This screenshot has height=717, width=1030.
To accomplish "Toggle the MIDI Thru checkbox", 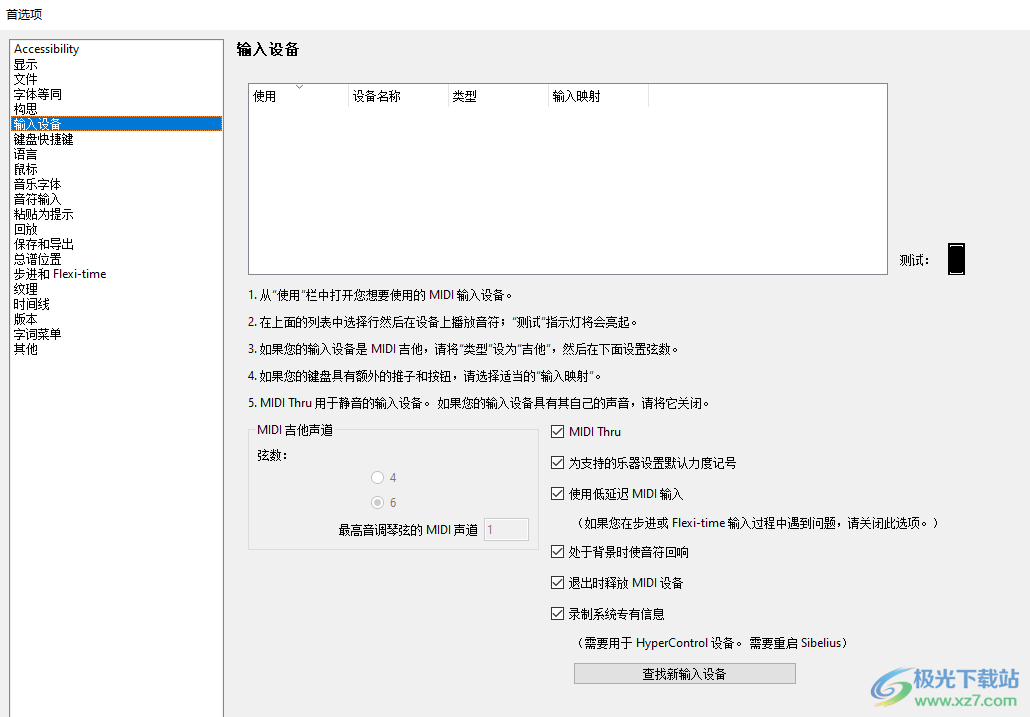I will [558, 431].
